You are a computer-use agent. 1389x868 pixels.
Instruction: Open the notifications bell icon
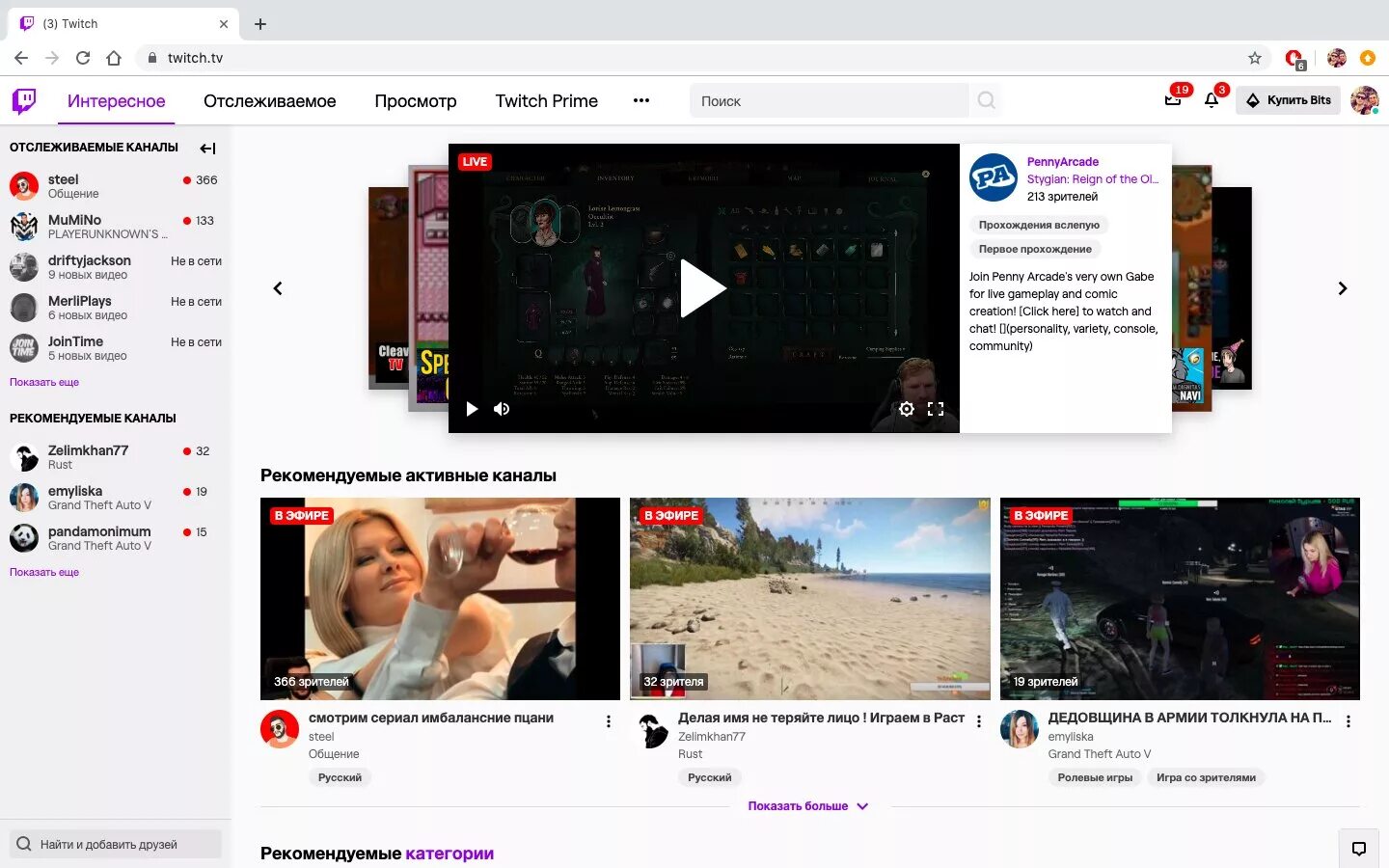1212,99
